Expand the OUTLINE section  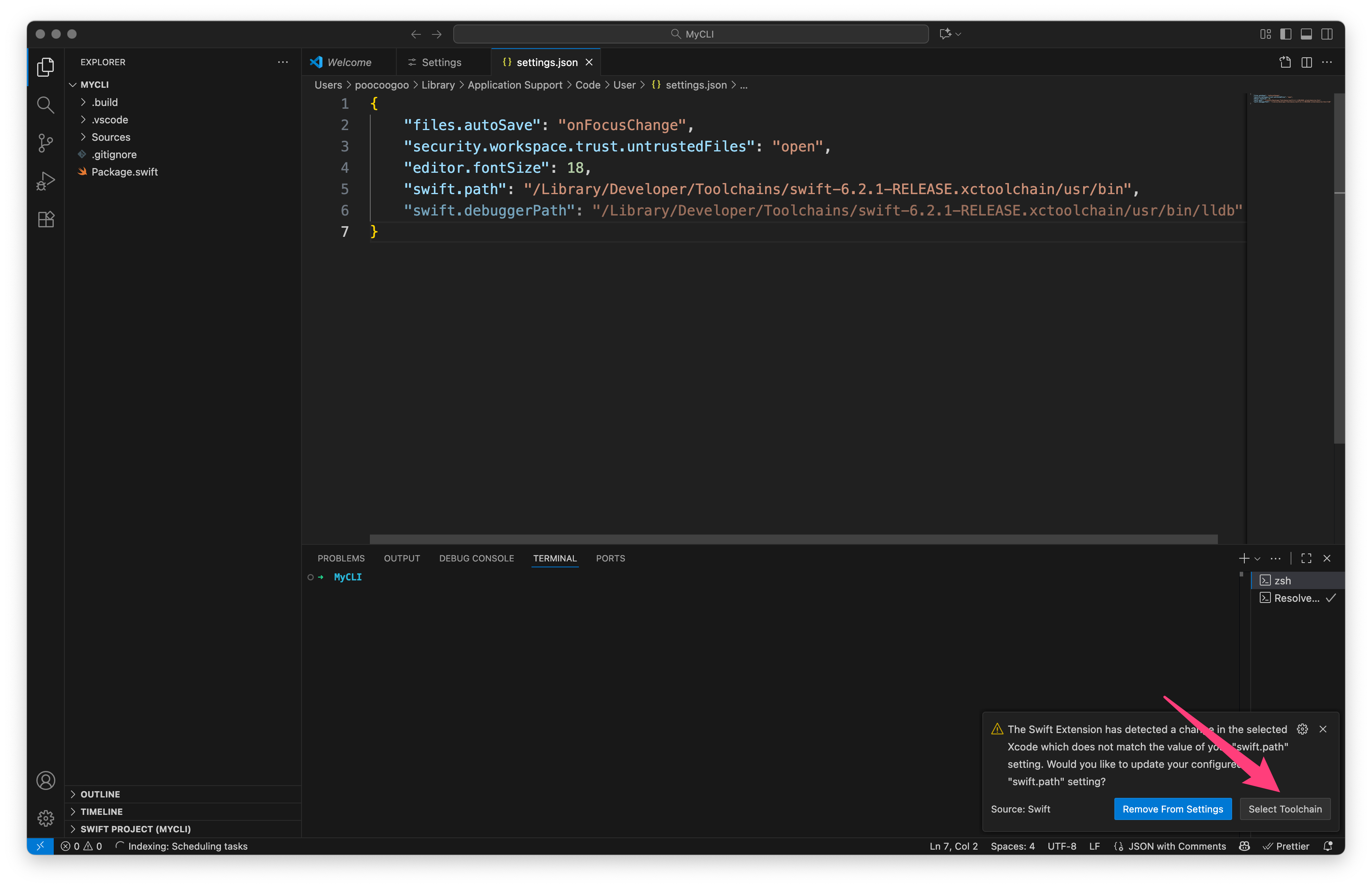pyautogui.click(x=100, y=794)
